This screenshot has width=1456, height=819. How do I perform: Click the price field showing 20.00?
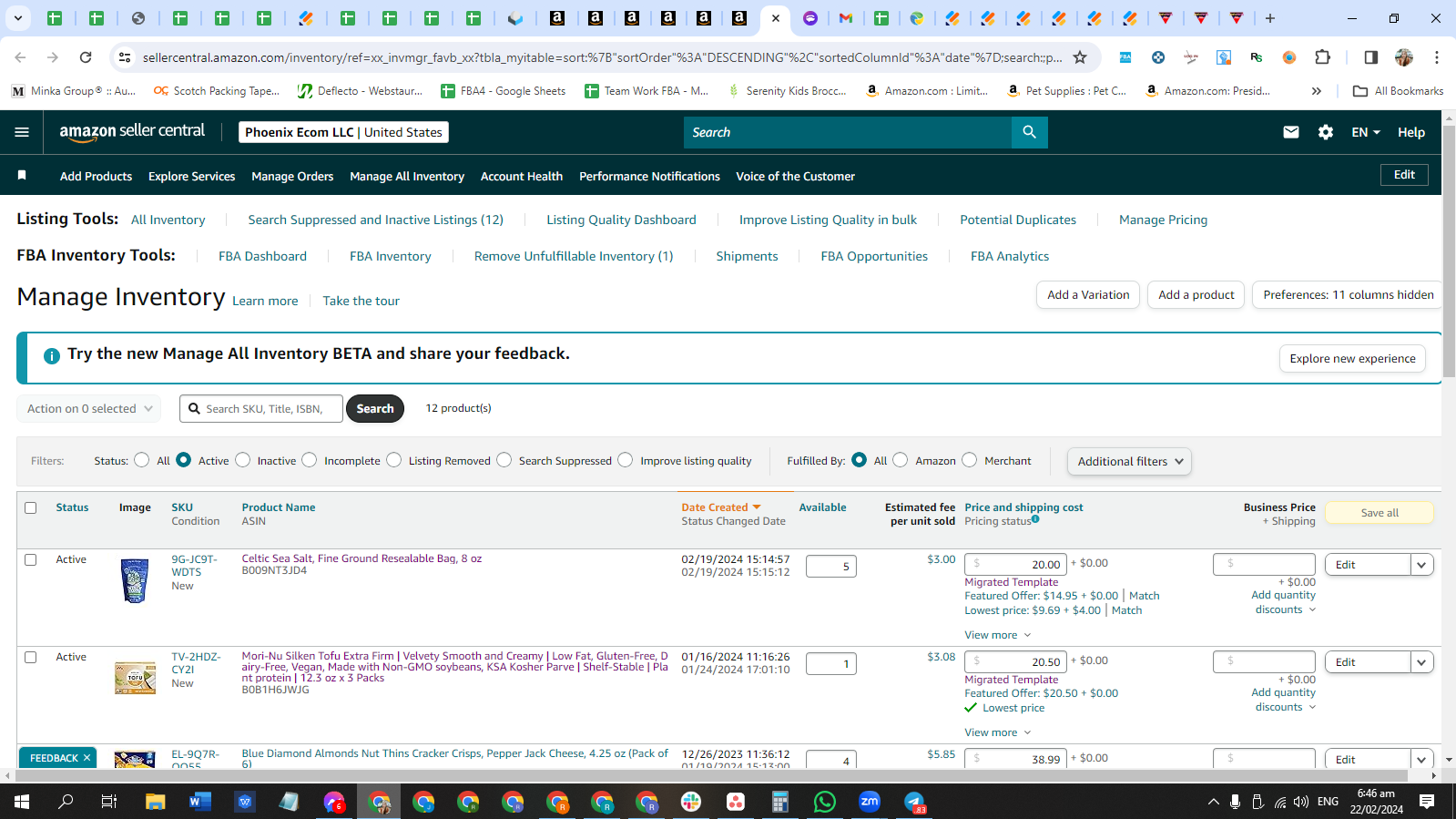tap(1015, 564)
